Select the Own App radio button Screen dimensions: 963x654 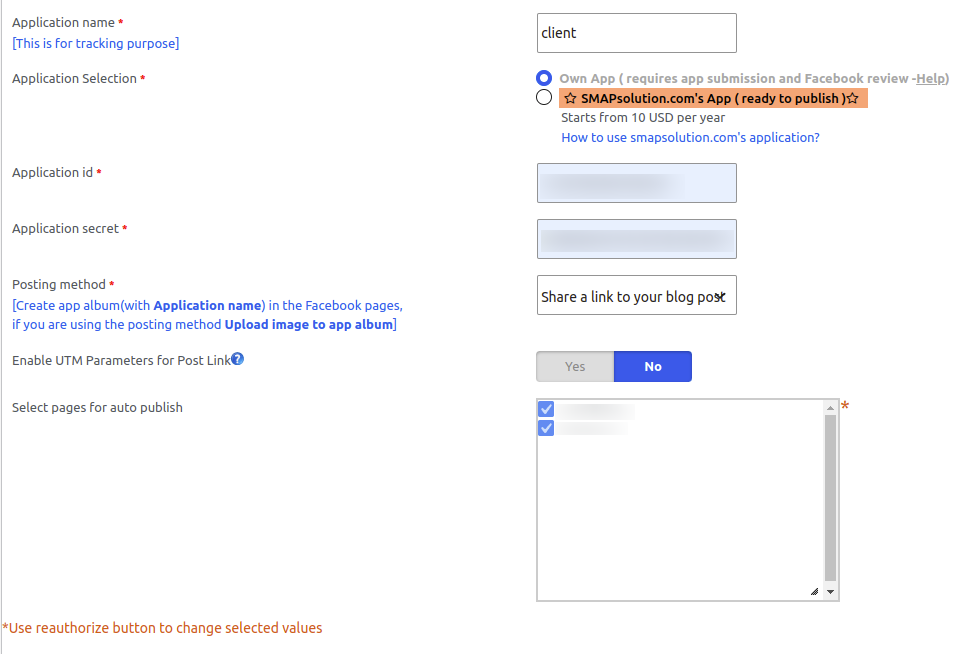[x=544, y=78]
